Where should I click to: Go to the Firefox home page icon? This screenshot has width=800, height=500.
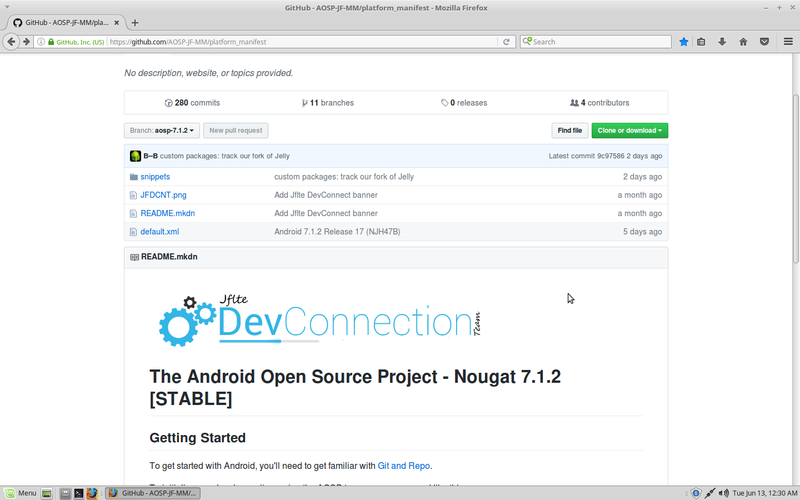743,42
